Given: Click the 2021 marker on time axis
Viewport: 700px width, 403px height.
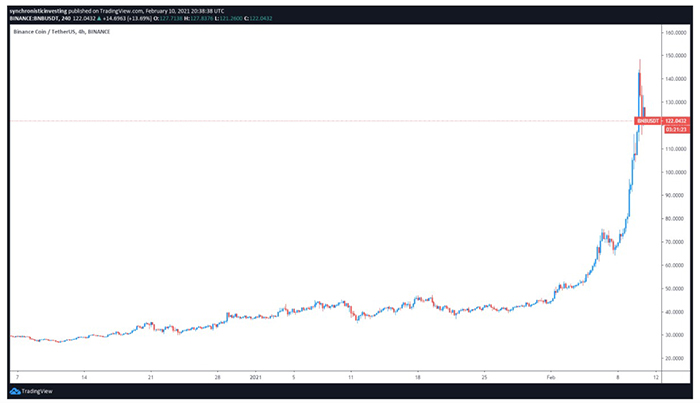Looking at the screenshot, I should tap(254, 378).
